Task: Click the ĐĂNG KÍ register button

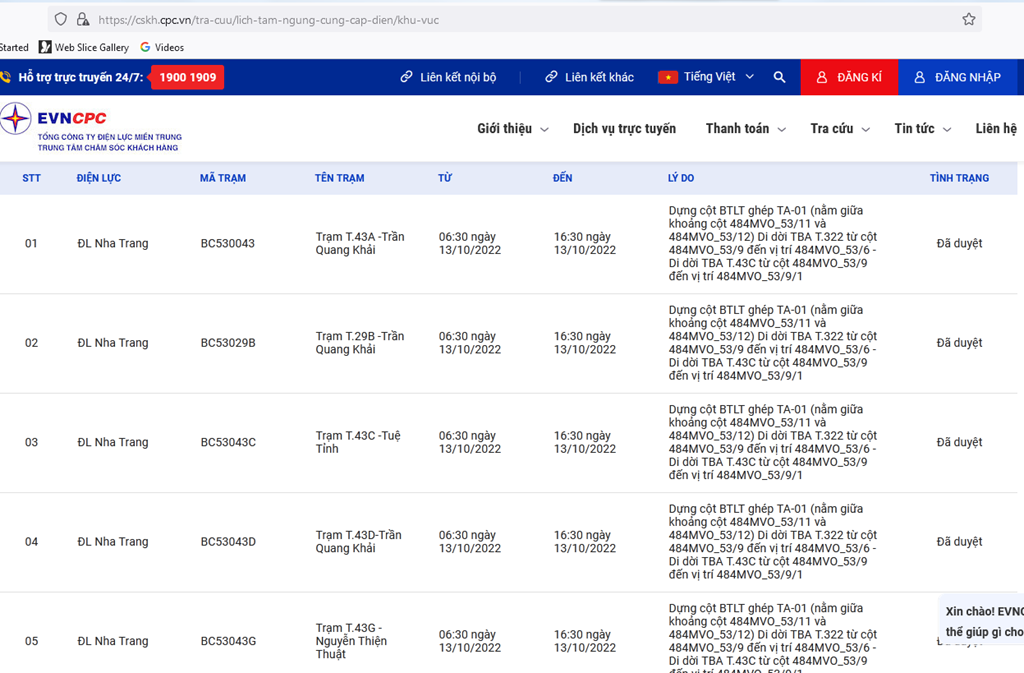Action: (x=849, y=77)
